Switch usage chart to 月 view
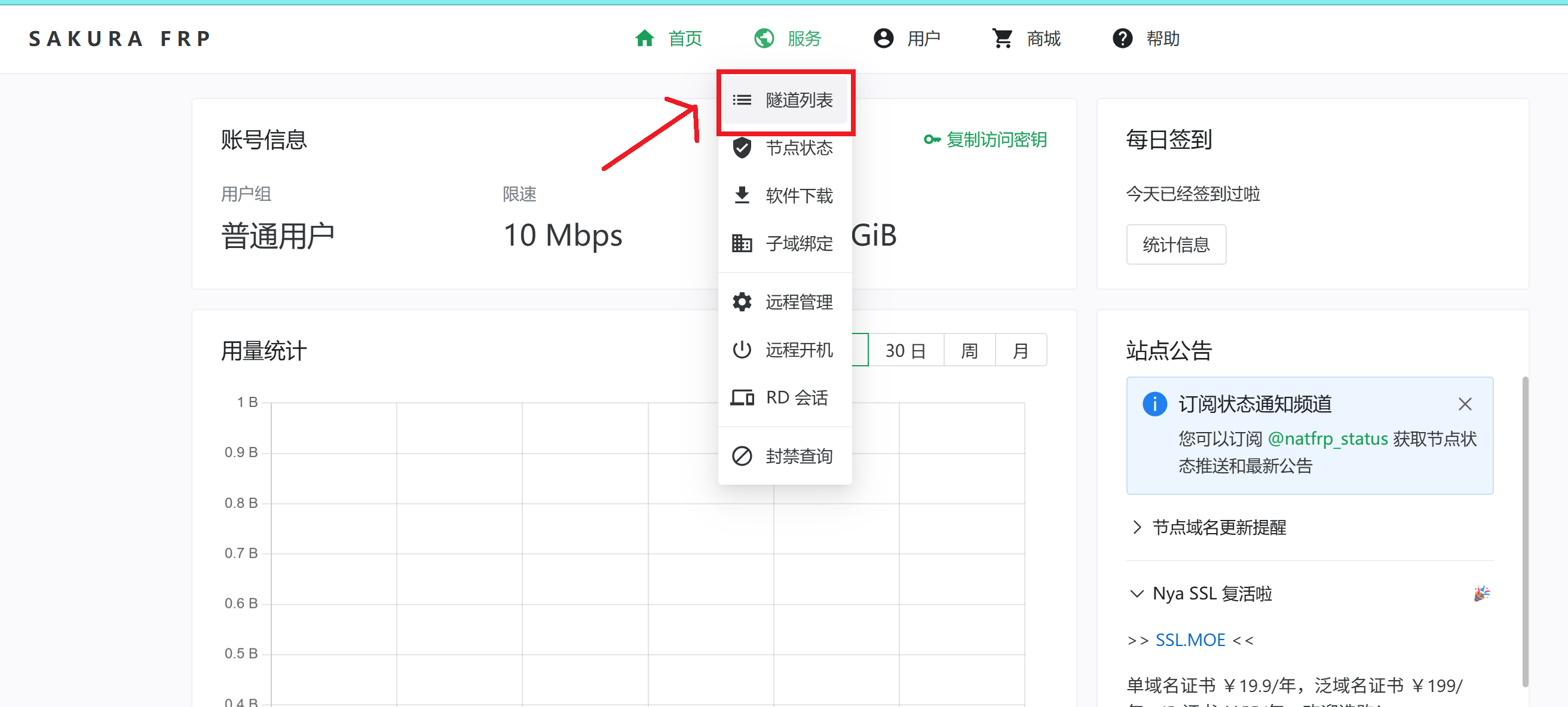This screenshot has height=707, width=1568. click(x=1020, y=351)
